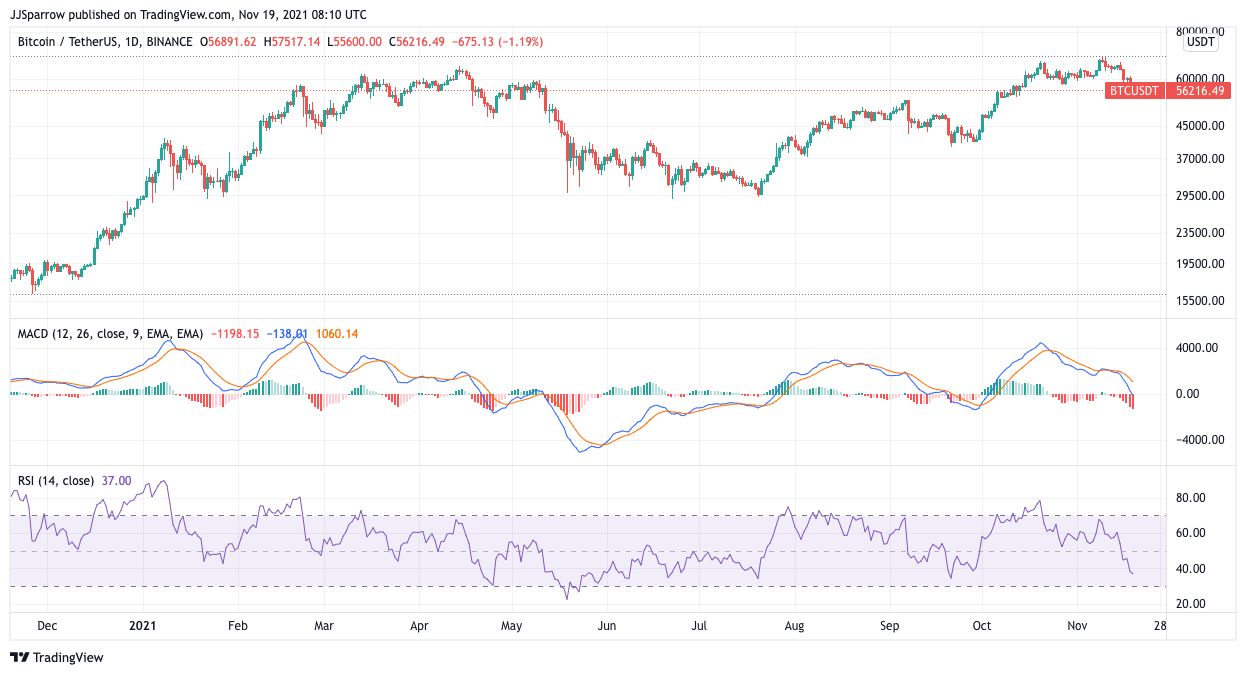Select the RSI (14, close) legend

point(56,481)
